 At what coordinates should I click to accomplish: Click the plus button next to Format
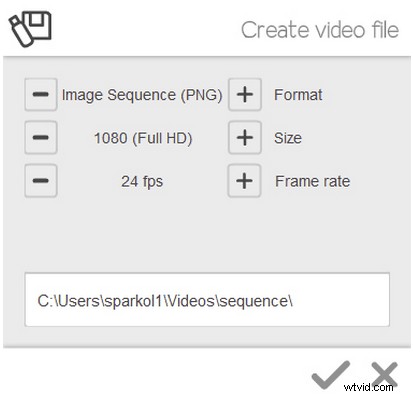point(245,95)
